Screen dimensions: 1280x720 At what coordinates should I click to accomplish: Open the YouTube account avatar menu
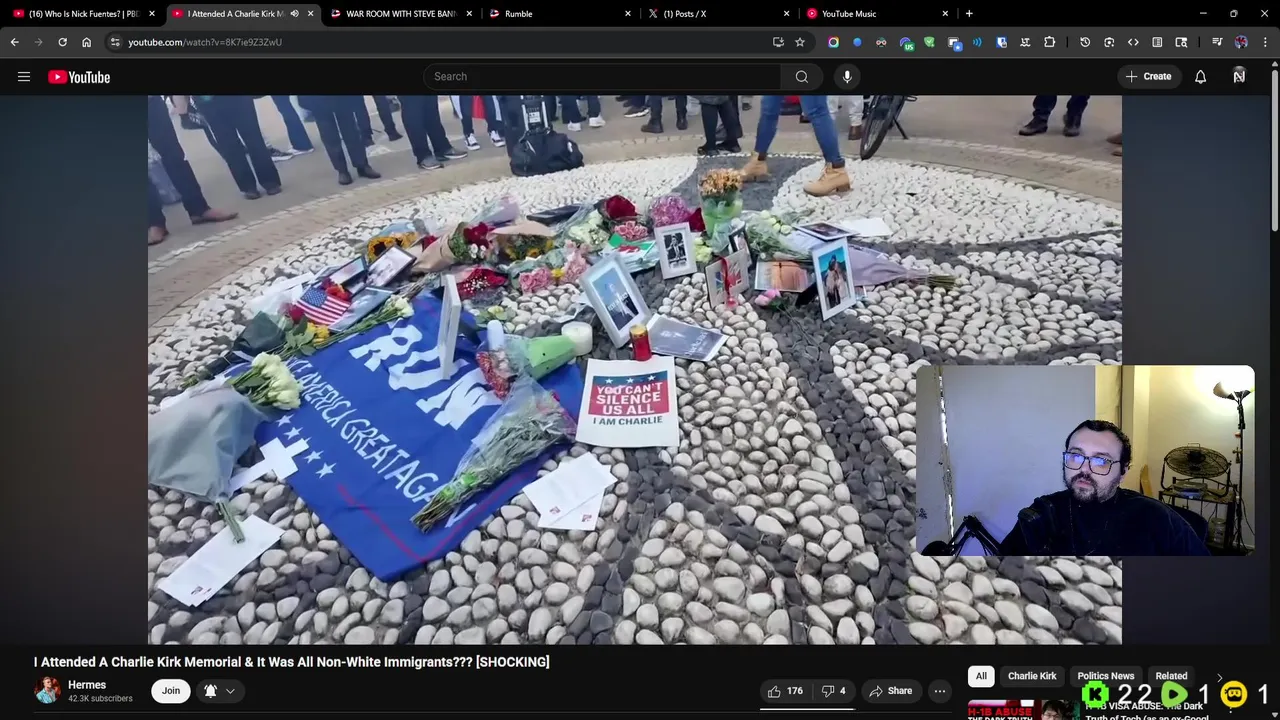[1239, 77]
